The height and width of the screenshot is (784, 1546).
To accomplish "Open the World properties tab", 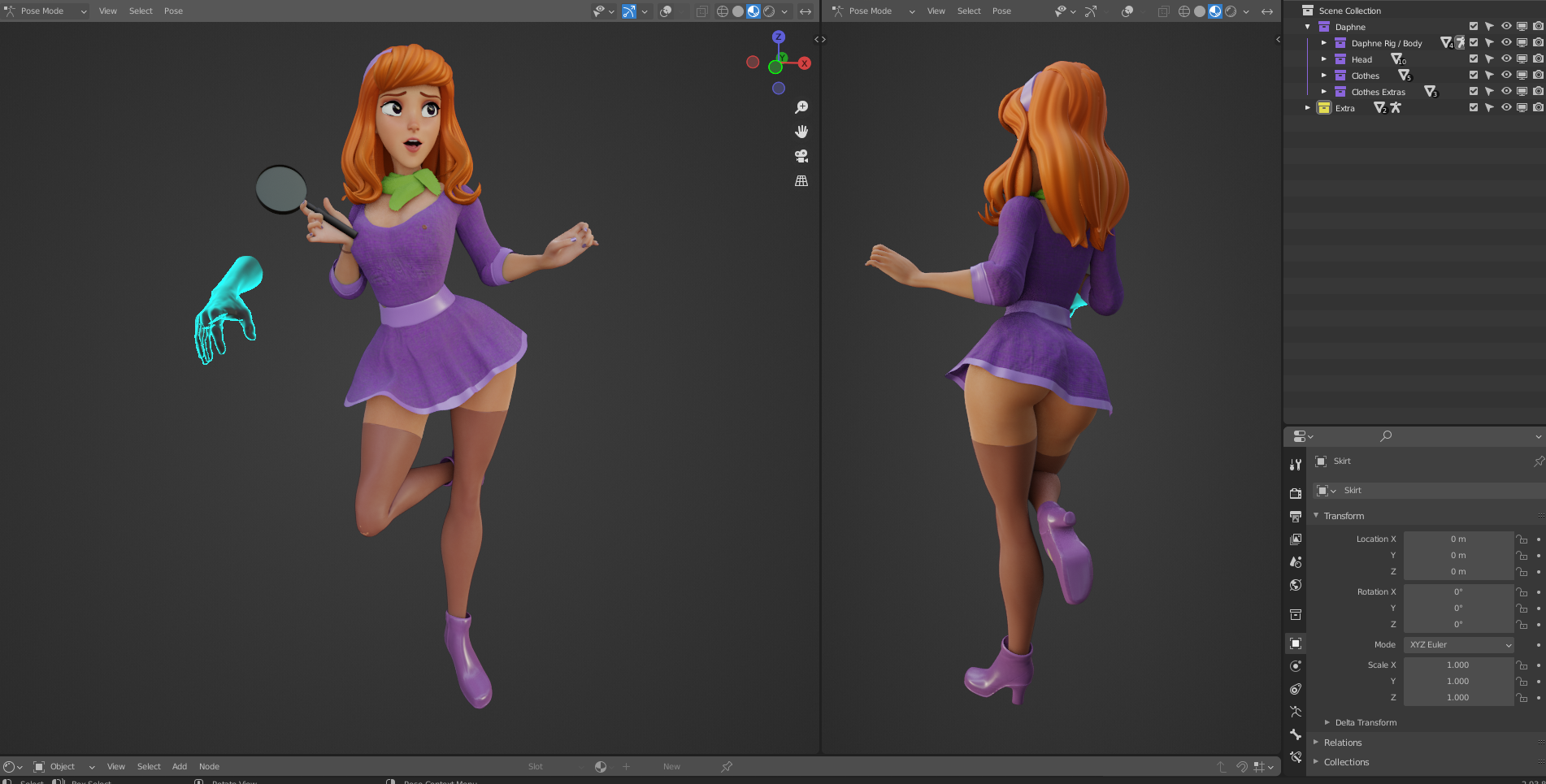I will point(1296,584).
